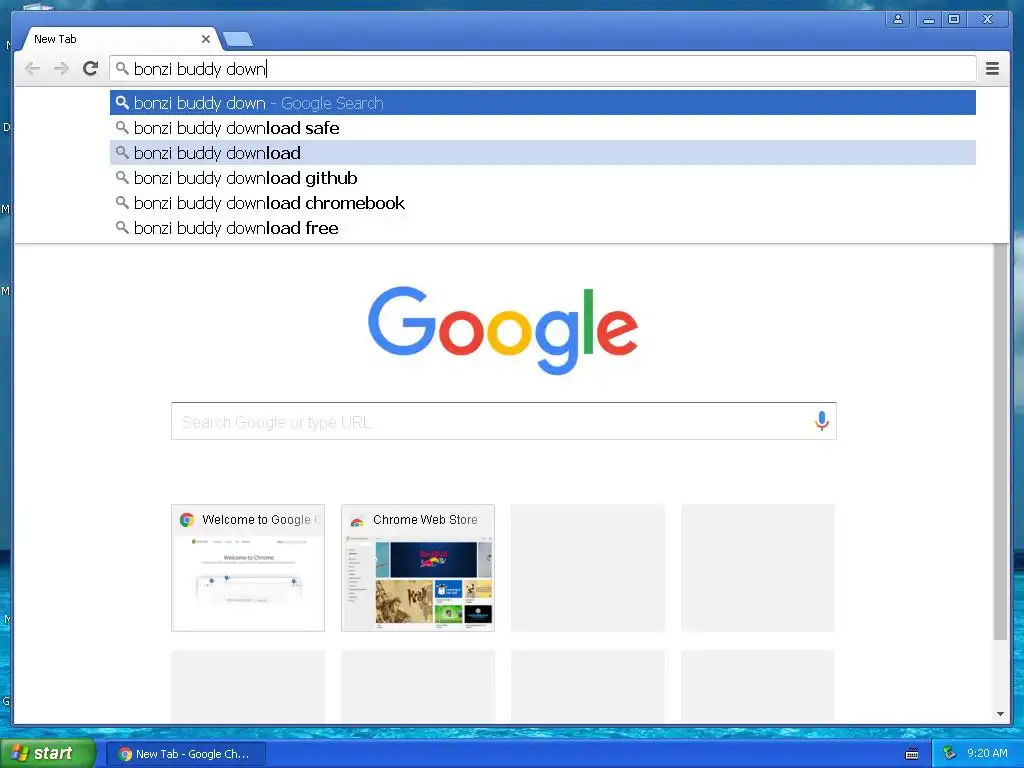
Task: Choose 'bonzi buddy download github' suggestion
Action: [543, 178]
